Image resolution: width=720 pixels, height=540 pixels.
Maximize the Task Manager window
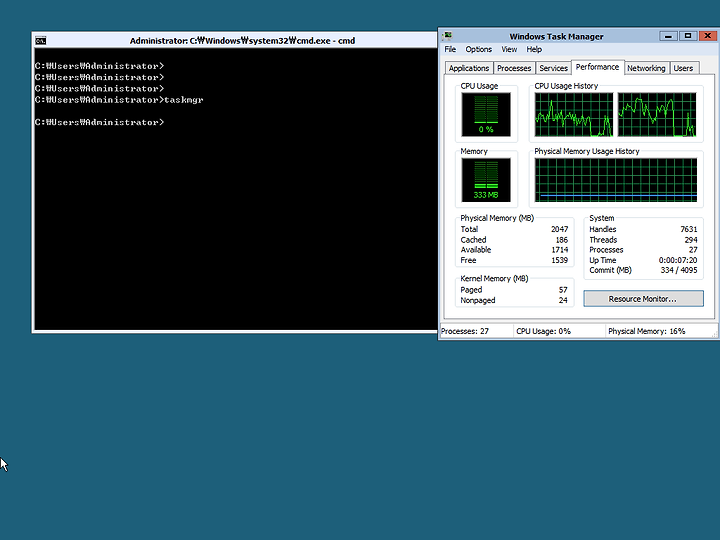(x=688, y=36)
